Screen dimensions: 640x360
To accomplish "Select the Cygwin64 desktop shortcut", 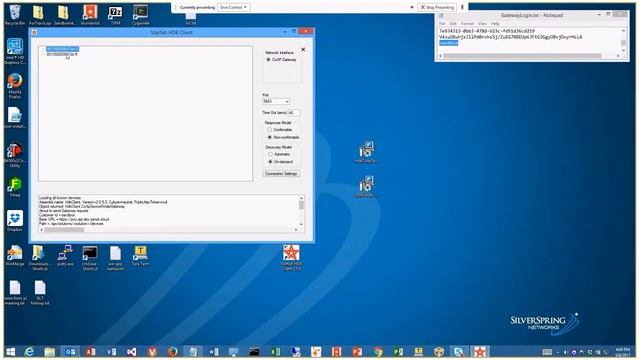I will point(141,15).
